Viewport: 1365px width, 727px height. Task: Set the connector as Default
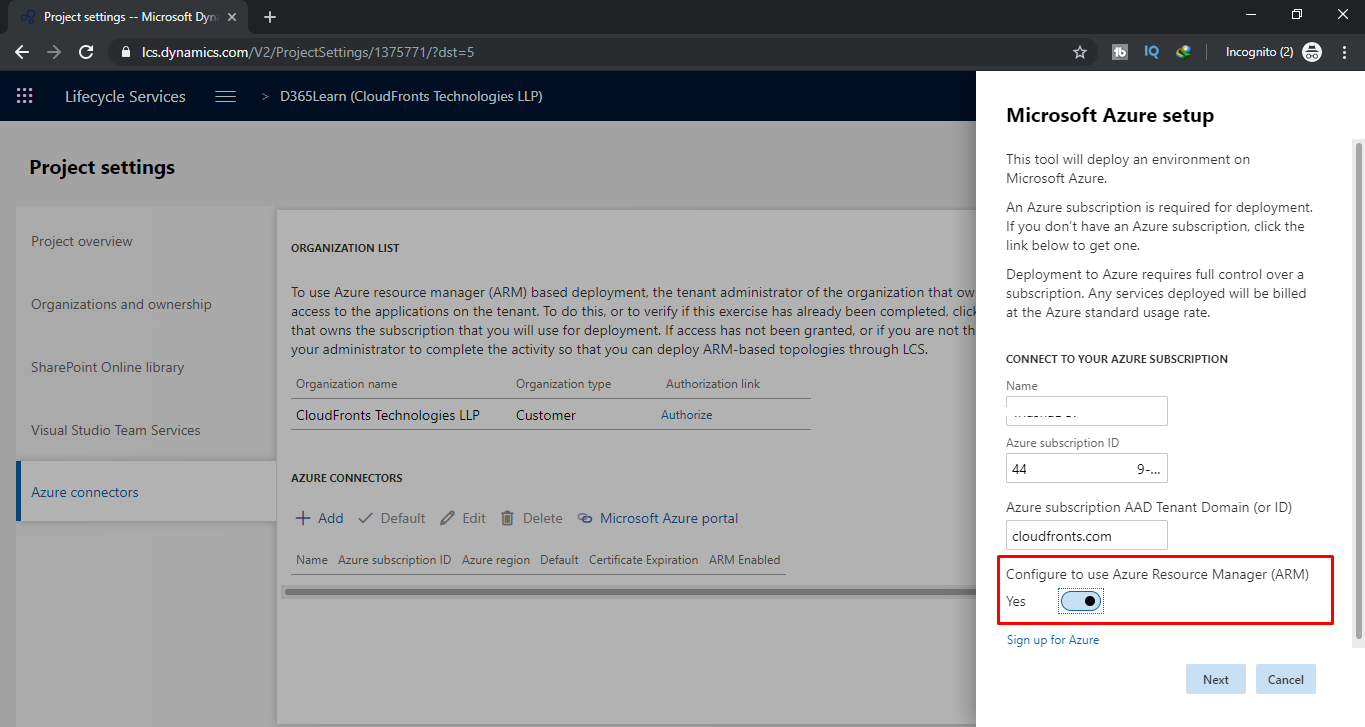(x=391, y=518)
